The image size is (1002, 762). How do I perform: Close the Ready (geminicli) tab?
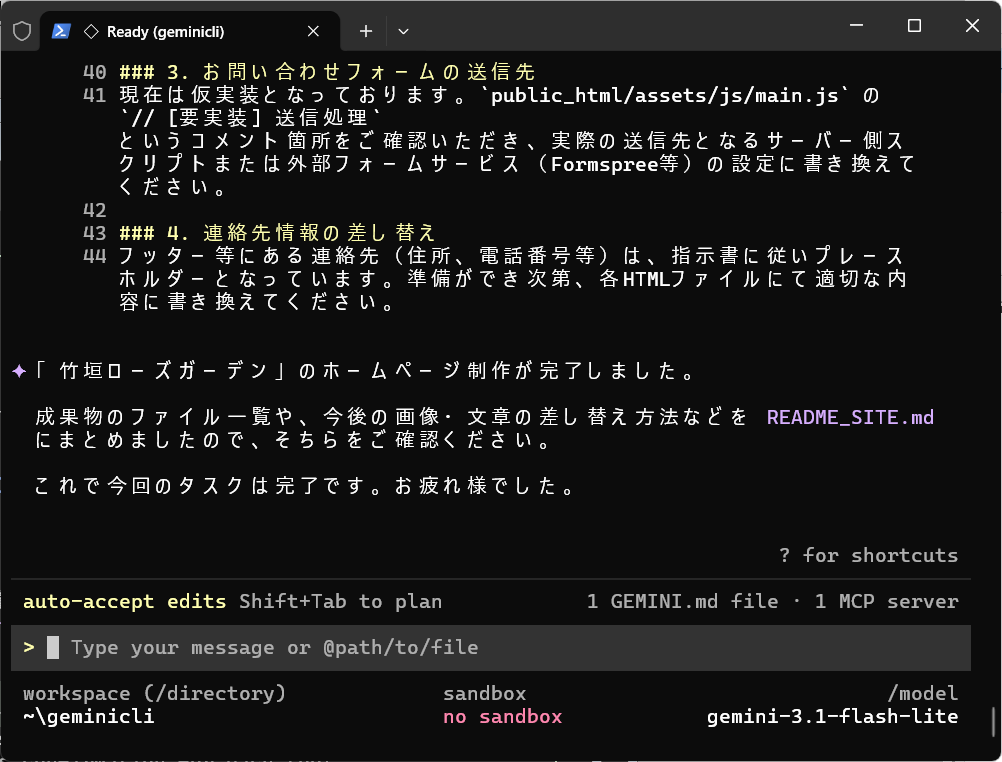click(x=313, y=31)
